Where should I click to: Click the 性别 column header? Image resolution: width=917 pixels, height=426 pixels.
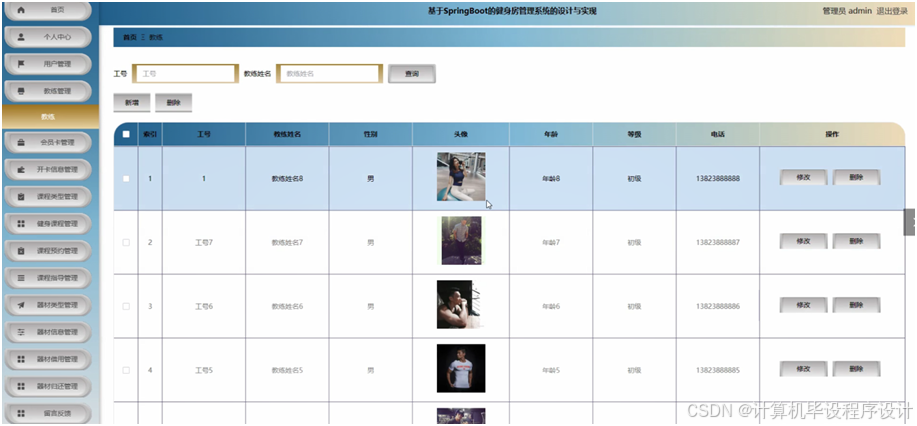370,134
